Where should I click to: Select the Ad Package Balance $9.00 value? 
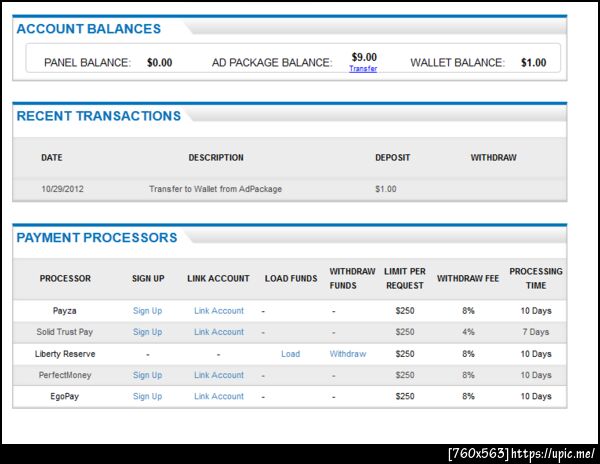tap(364, 57)
